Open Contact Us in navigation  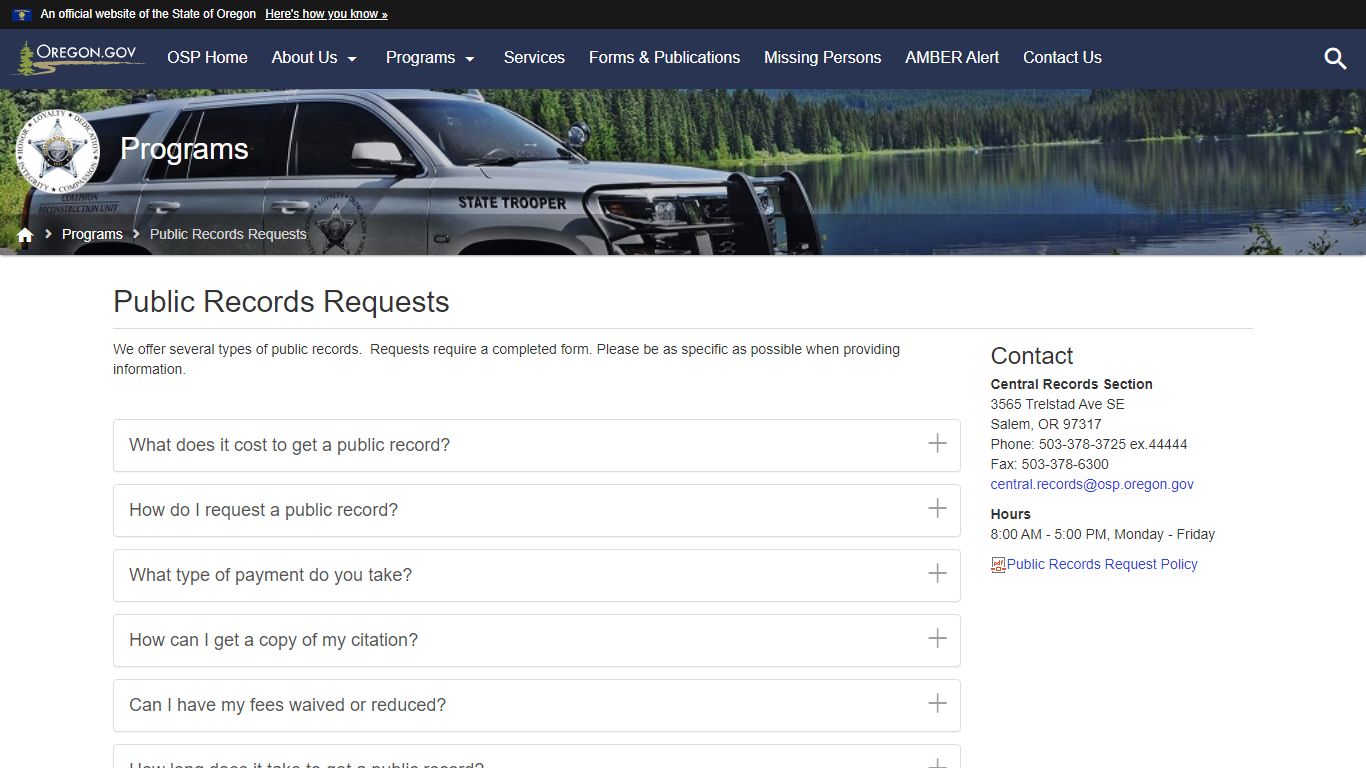tap(1062, 58)
